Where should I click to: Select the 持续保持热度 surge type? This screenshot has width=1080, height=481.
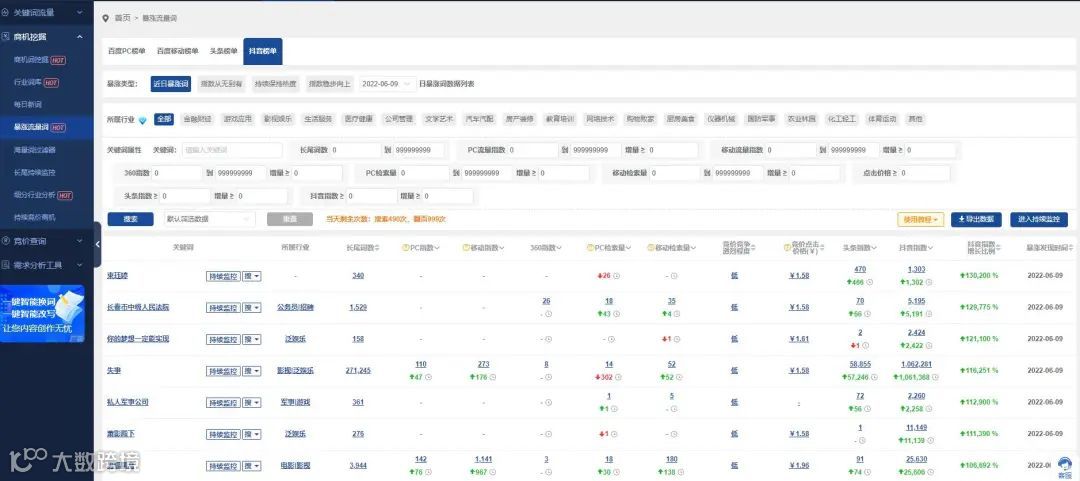point(275,84)
